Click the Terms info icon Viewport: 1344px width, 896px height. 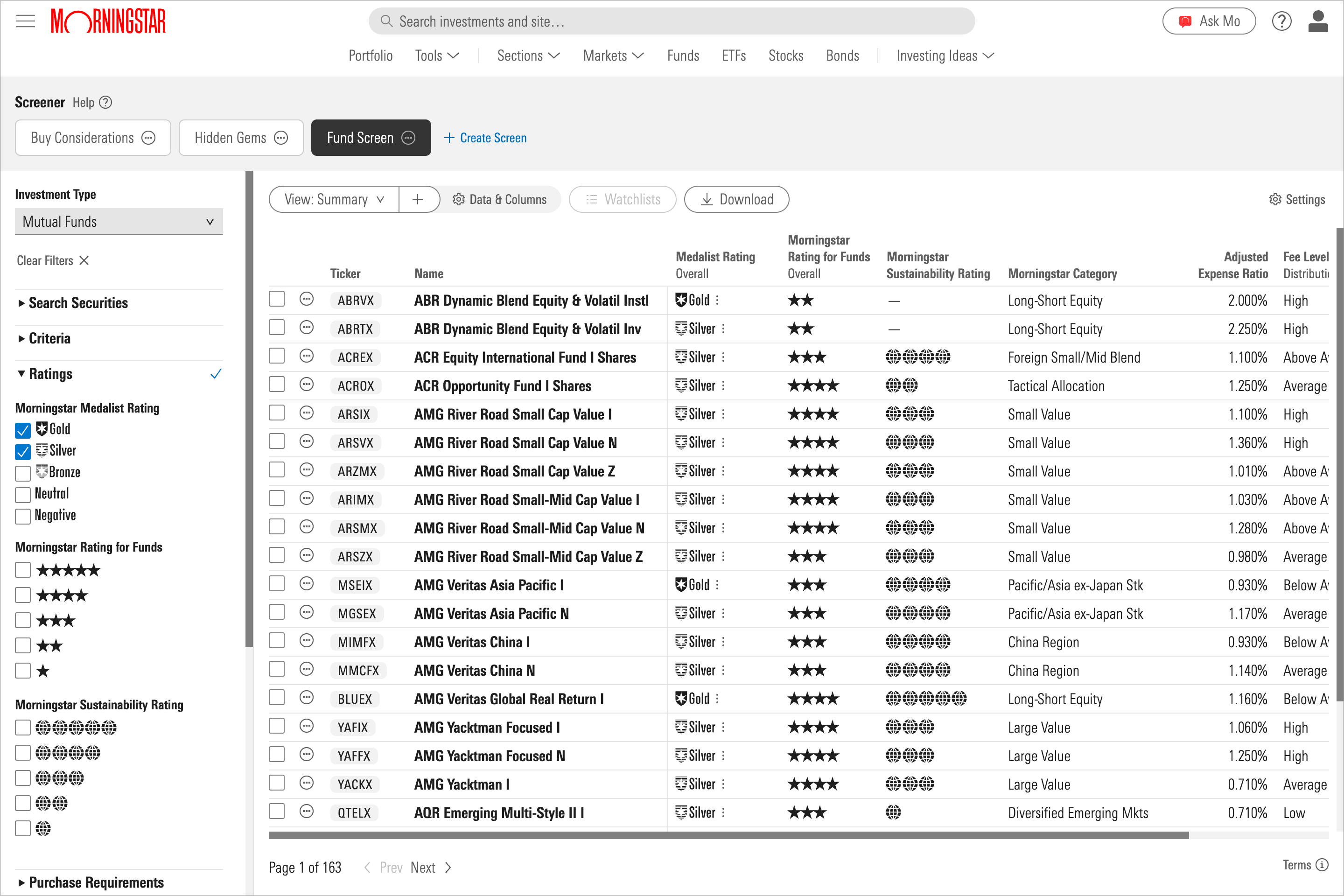coord(1322,865)
